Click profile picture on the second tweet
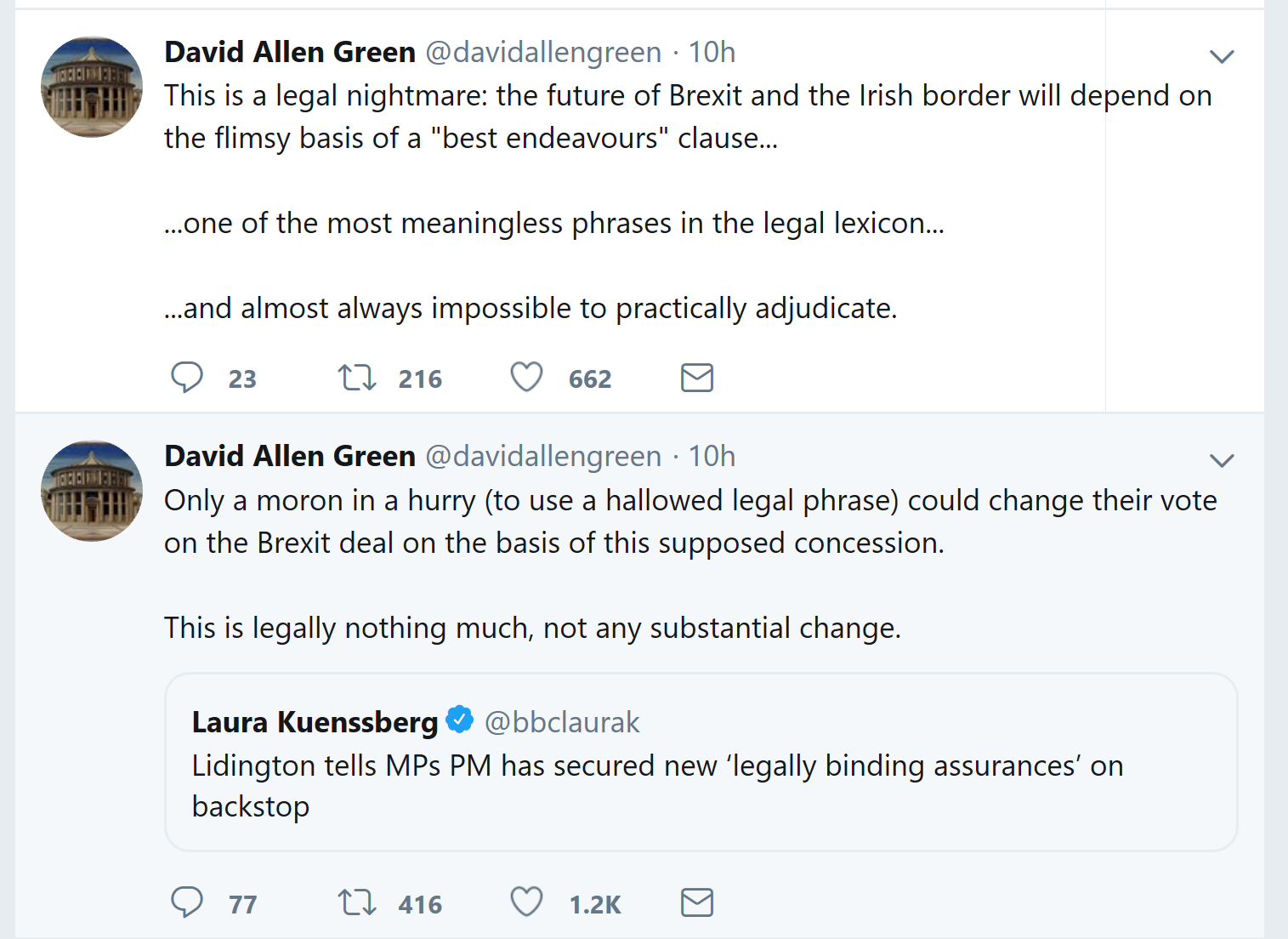 [x=92, y=491]
